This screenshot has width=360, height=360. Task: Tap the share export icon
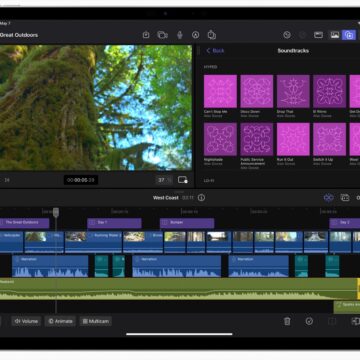[x=212, y=35]
